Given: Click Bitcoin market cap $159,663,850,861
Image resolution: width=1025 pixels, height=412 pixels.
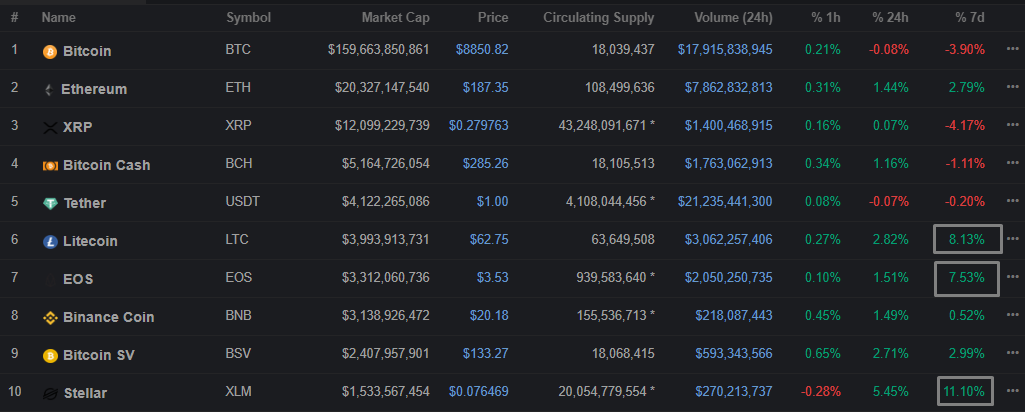Looking at the screenshot, I should pyautogui.click(x=379, y=49).
